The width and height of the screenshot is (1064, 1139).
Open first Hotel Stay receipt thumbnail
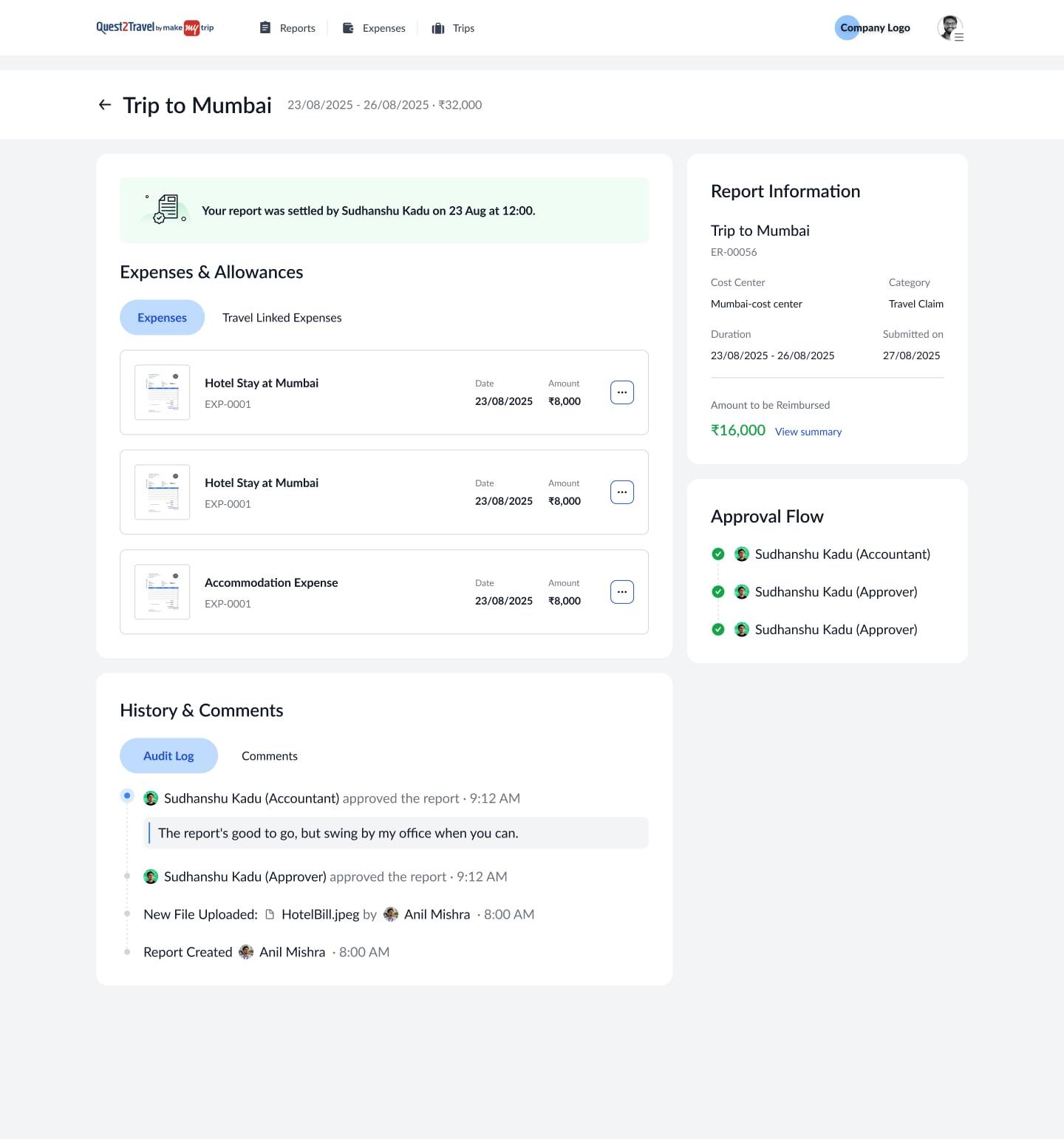(x=162, y=392)
